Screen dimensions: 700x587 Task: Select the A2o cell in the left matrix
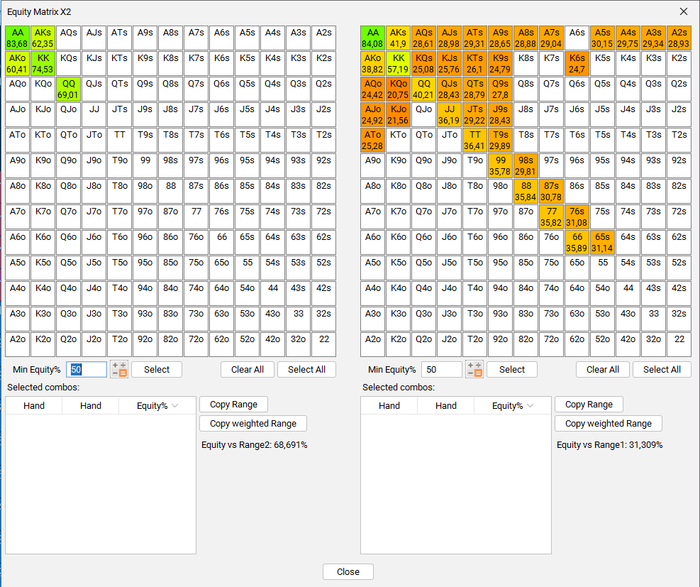17,344
